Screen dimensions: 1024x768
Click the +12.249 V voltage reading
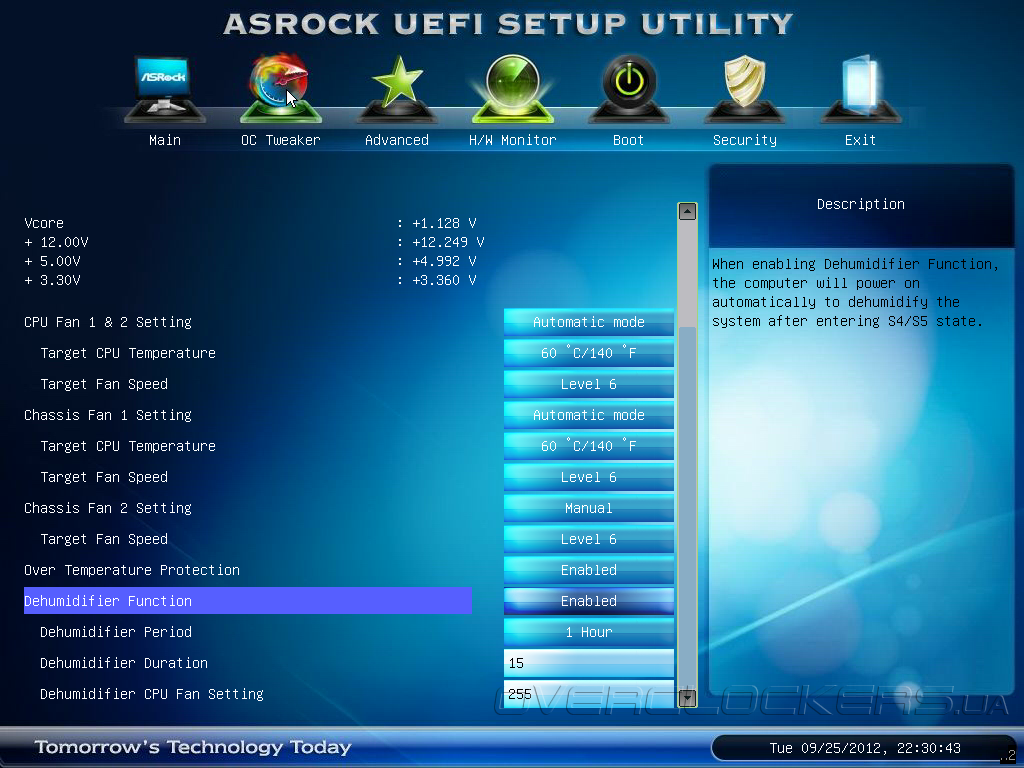(x=448, y=242)
